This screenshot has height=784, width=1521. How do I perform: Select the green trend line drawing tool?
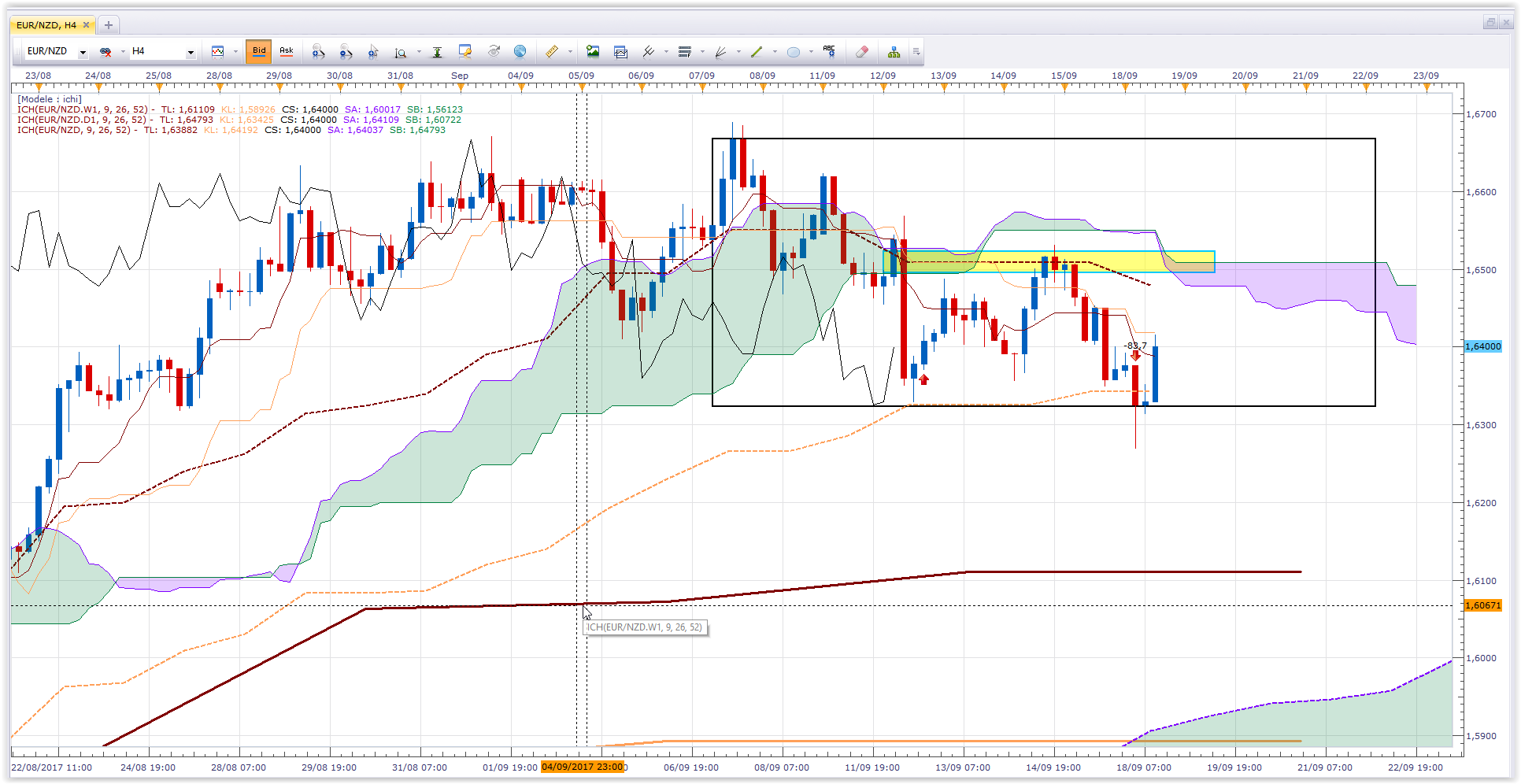point(757,52)
